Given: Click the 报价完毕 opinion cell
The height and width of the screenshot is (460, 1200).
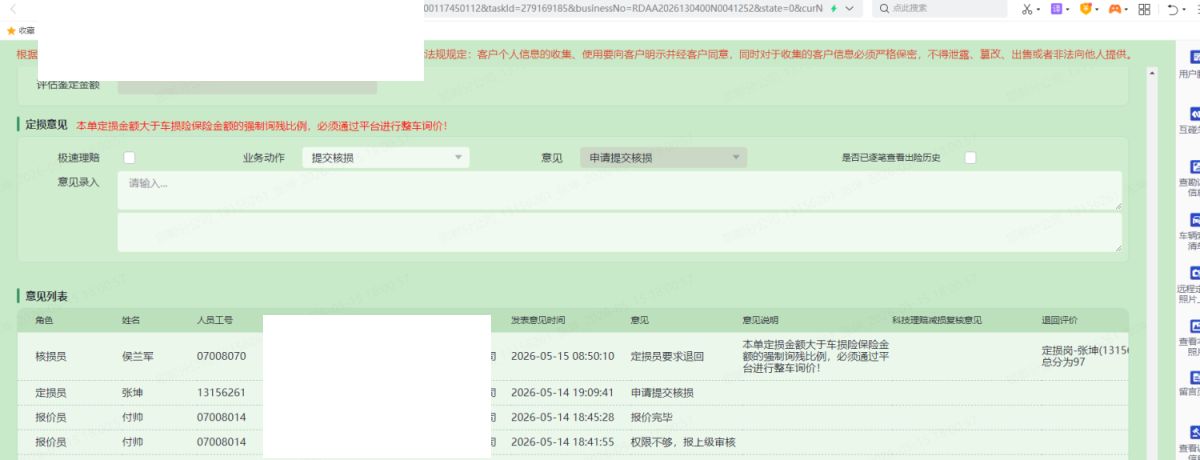Looking at the screenshot, I should [x=653, y=417].
